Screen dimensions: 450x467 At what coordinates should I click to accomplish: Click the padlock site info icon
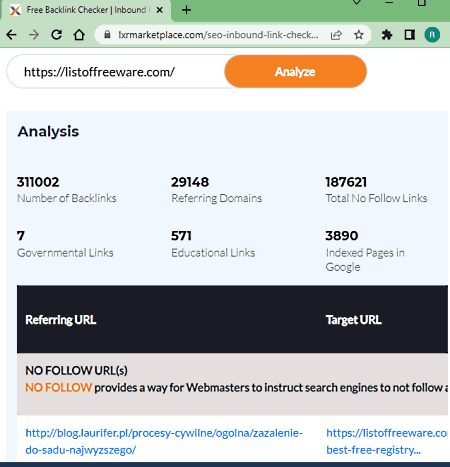(x=107, y=34)
